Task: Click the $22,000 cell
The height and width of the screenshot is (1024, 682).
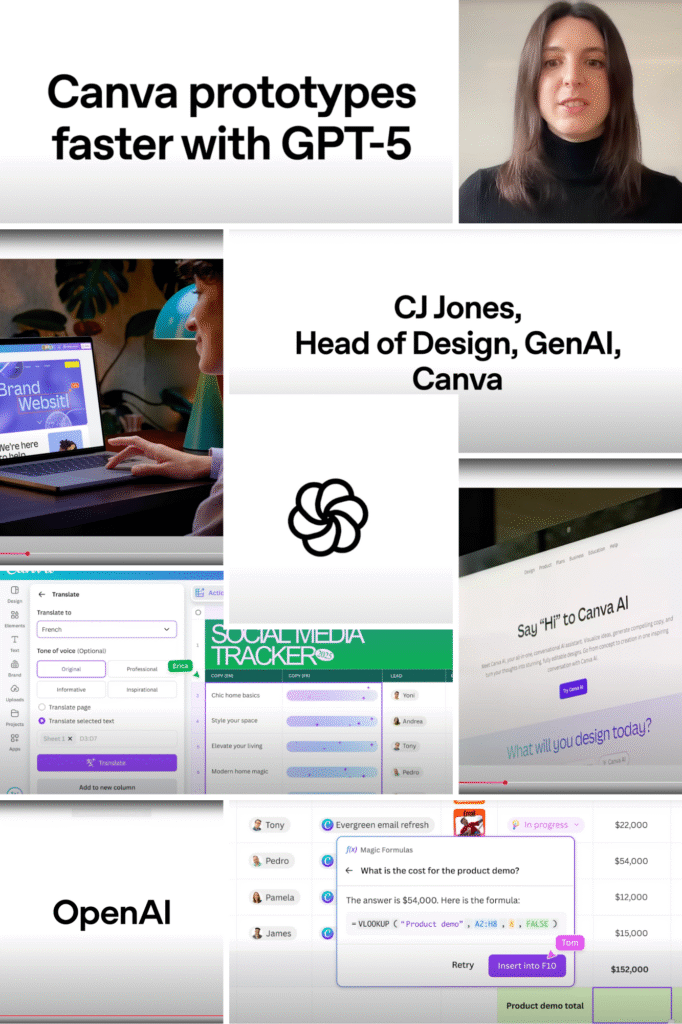Action: (x=631, y=825)
